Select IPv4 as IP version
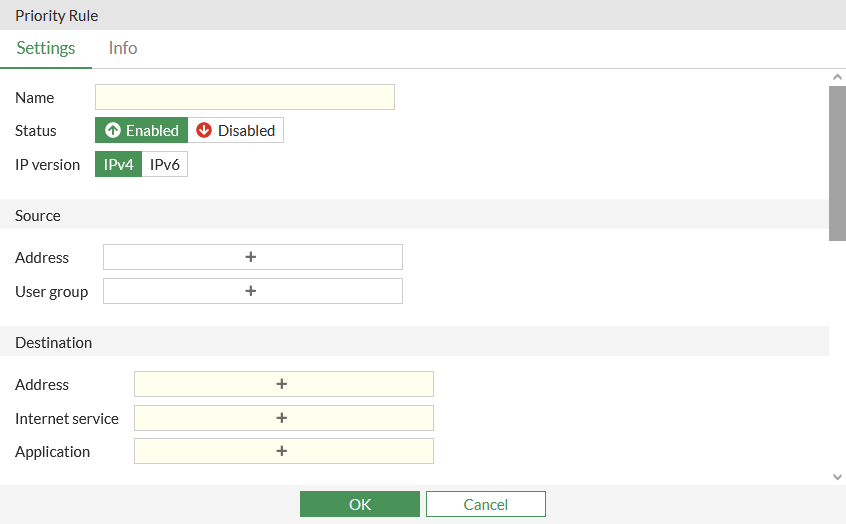The height and width of the screenshot is (524, 846). click(118, 165)
